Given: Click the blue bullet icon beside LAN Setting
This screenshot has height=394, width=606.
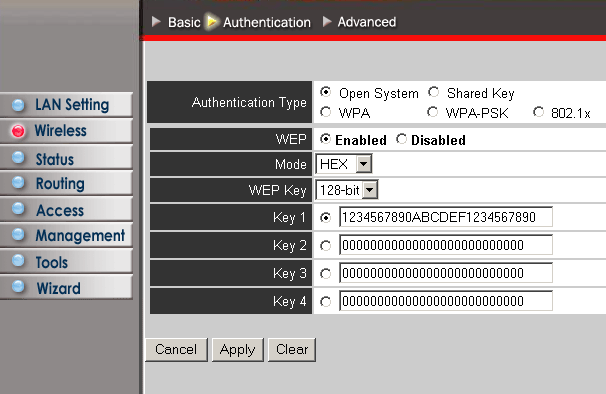Looking at the screenshot, I should click(x=18, y=105).
